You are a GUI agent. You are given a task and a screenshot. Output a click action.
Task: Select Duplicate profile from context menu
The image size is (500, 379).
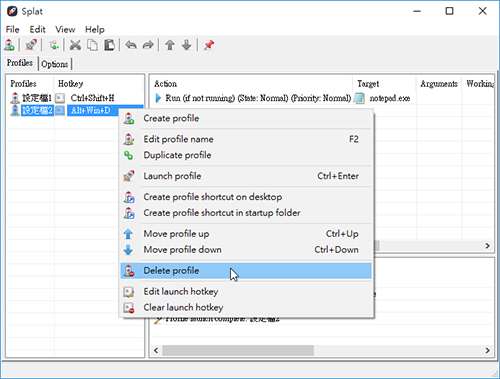(x=246, y=155)
